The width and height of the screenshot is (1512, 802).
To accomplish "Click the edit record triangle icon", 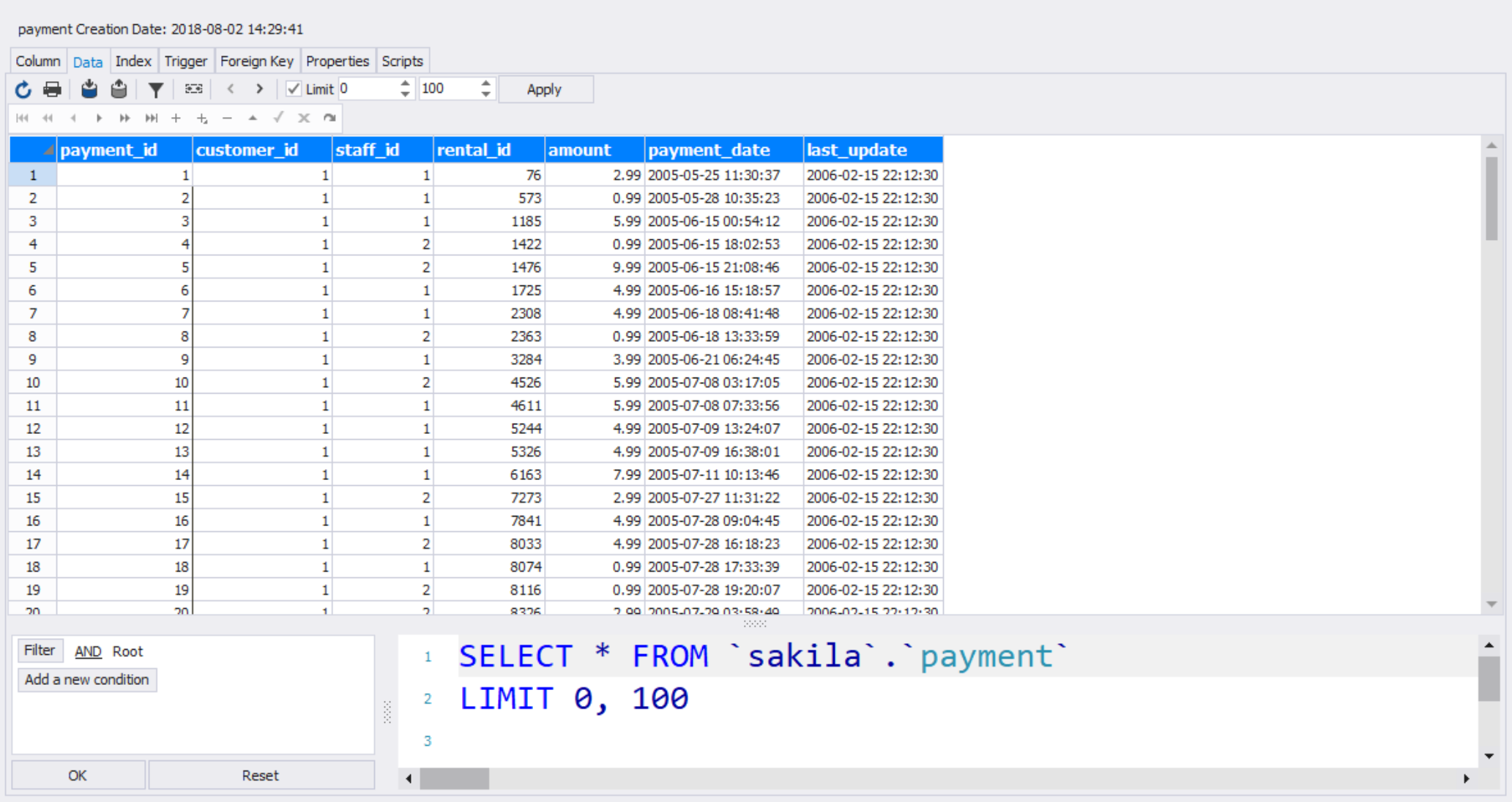I will tap(253, 118).
